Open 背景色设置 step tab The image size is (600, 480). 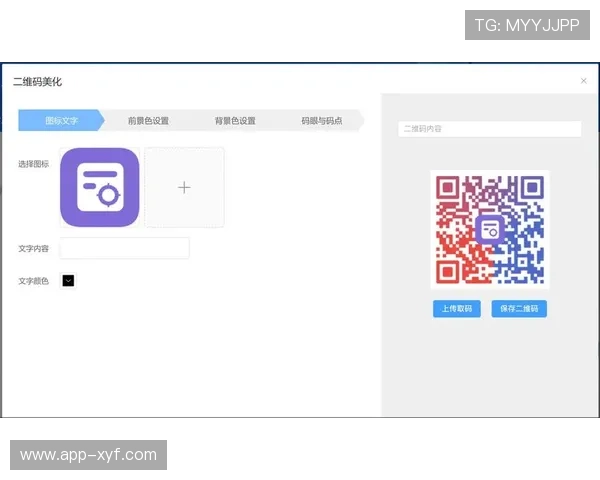(x=235, y=121)
